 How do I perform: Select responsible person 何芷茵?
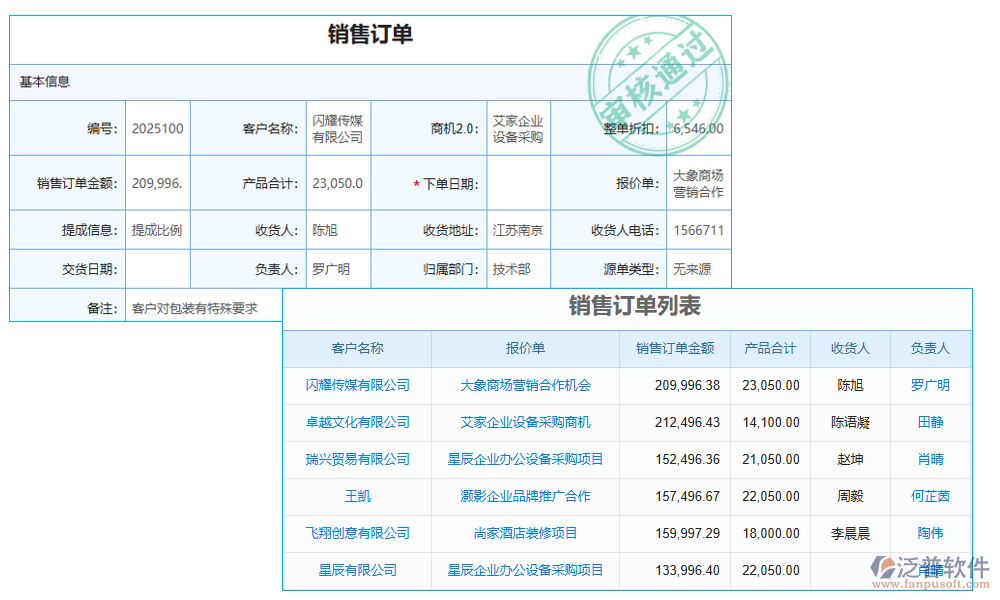click(x=930, y=496)
